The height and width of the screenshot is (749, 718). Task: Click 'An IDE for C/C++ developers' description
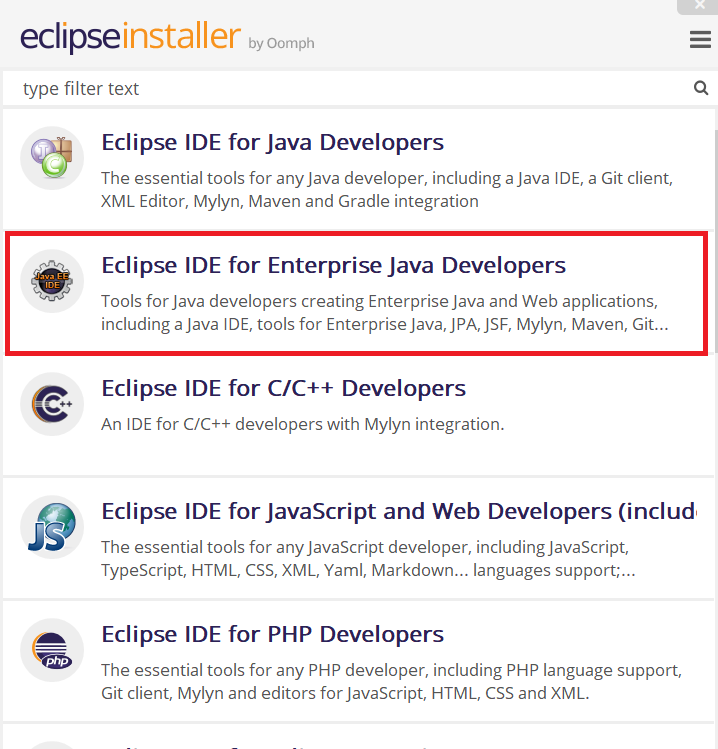(303, 424)
